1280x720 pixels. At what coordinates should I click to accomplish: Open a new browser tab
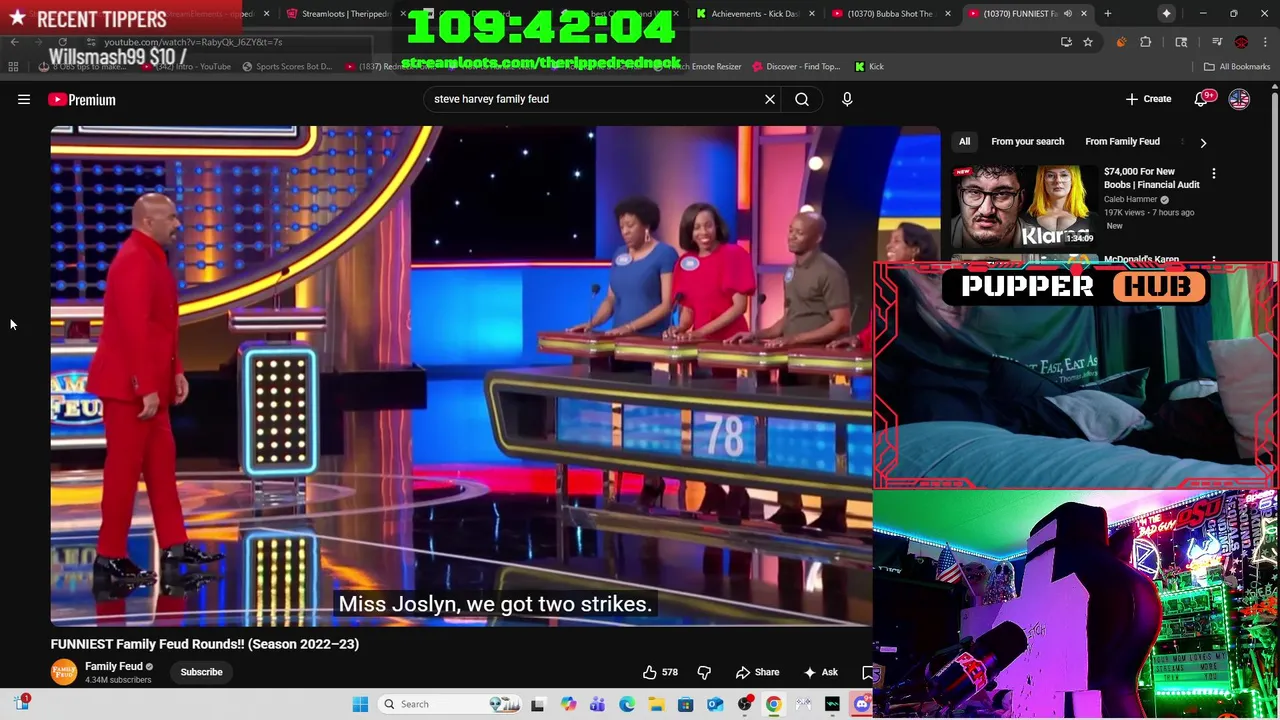click(x=1108, y=14)
